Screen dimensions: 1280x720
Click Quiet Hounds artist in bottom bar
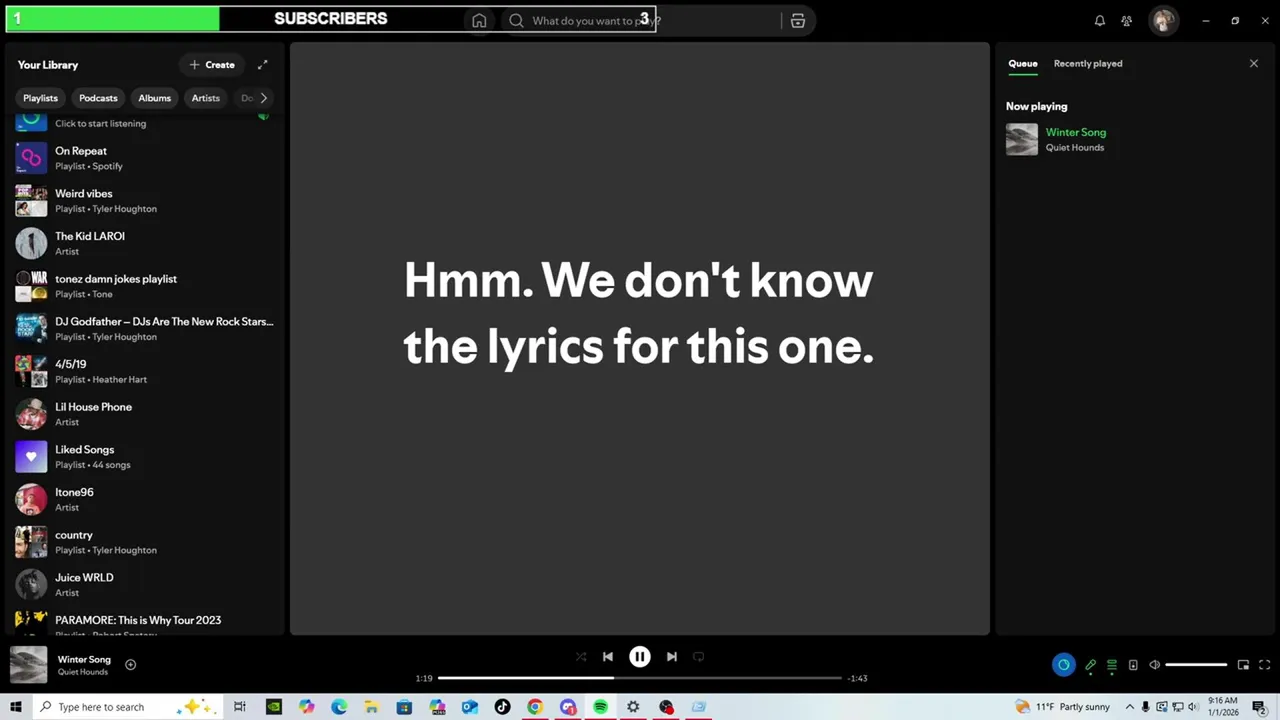pos(83,672)
